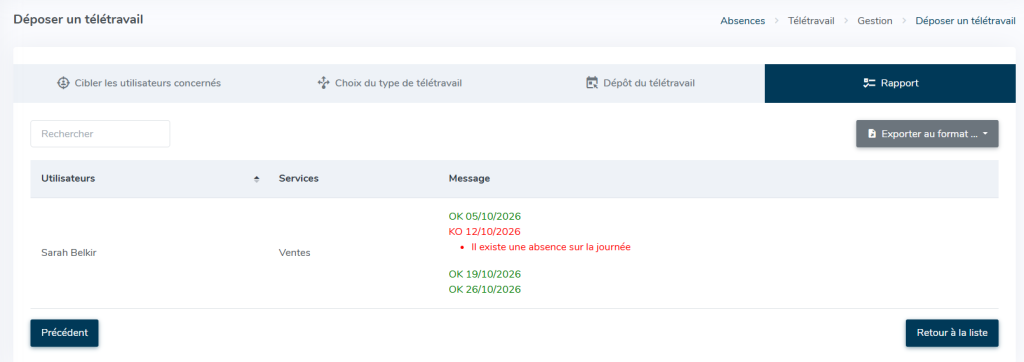Screen dimensions: 1024x362
Task: Click the crosshair icon beside Cibler les utilisateurs
Action: [x=63, y=83]
